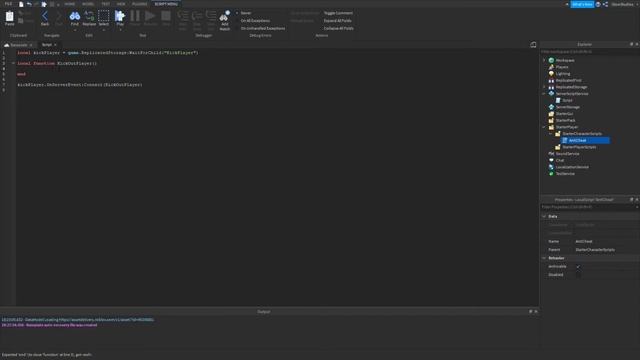The image size is (640, 360).
Task: Close the Script editor tab
Action: [x=56, y=45]
